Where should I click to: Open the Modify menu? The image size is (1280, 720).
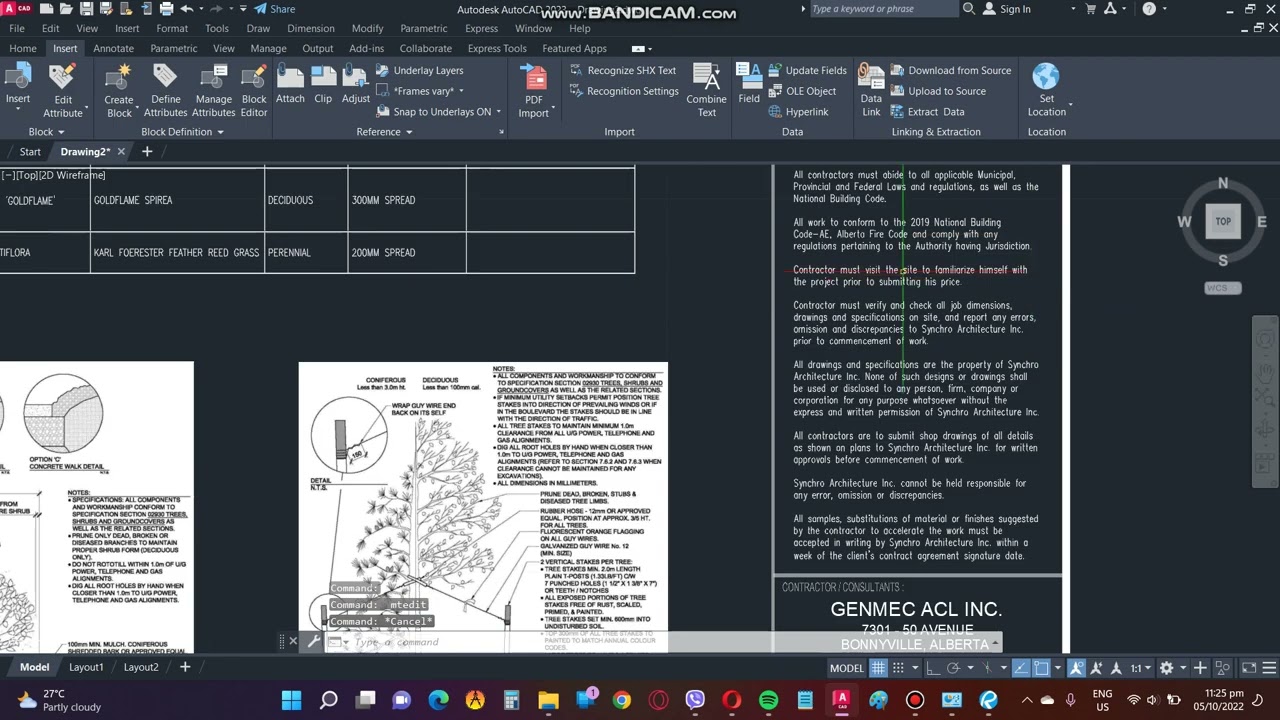[x=367, y=28]
